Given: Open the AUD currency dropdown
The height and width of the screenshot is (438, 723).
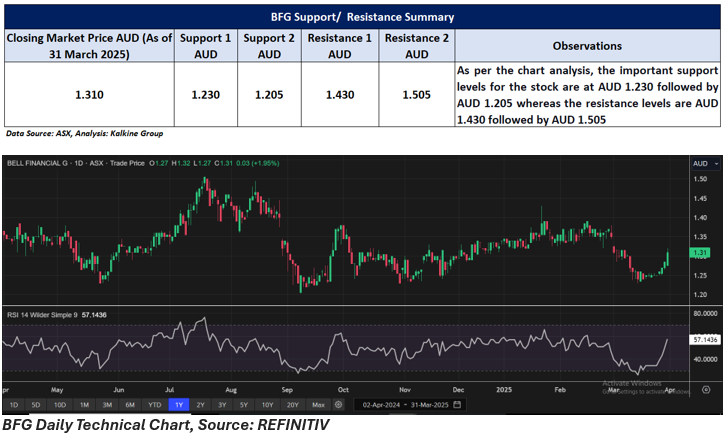Looking at the screenshot, I should [x=705, y=164].
